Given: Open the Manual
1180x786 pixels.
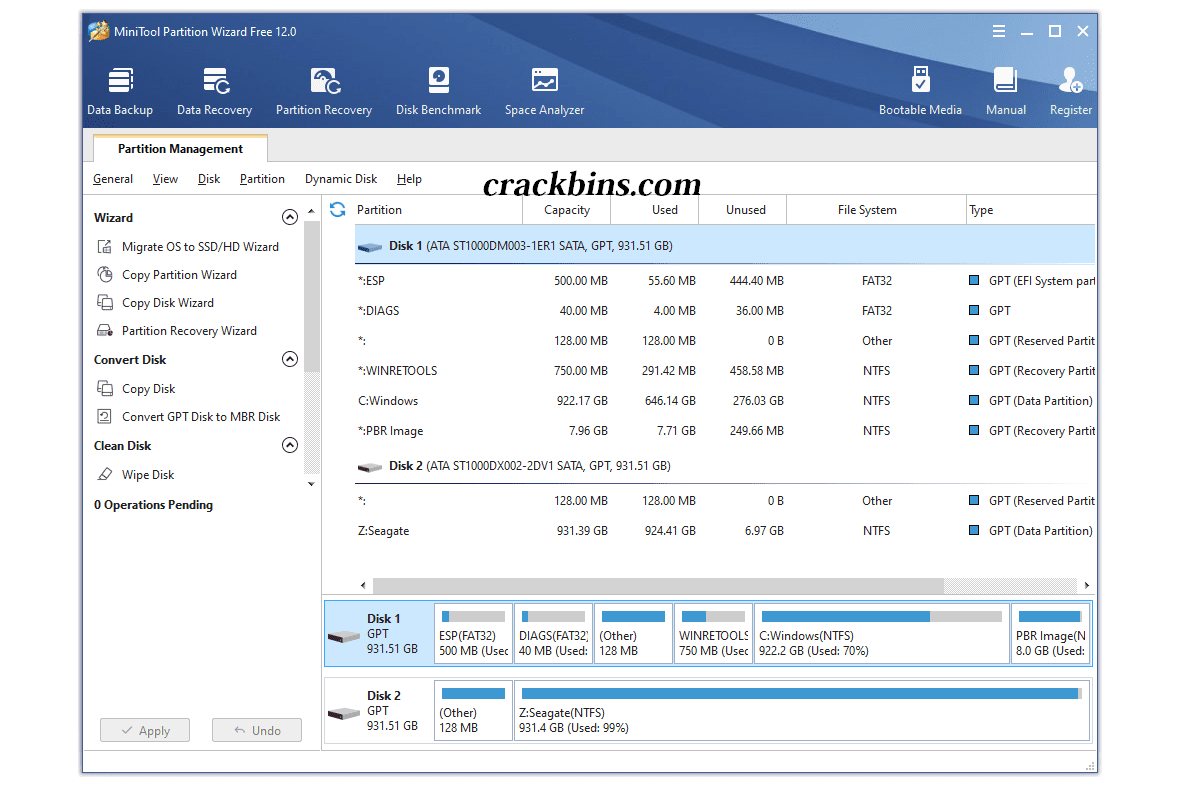Looking at the screenshot, I should pyautogui.click(x=1005, y=90).
